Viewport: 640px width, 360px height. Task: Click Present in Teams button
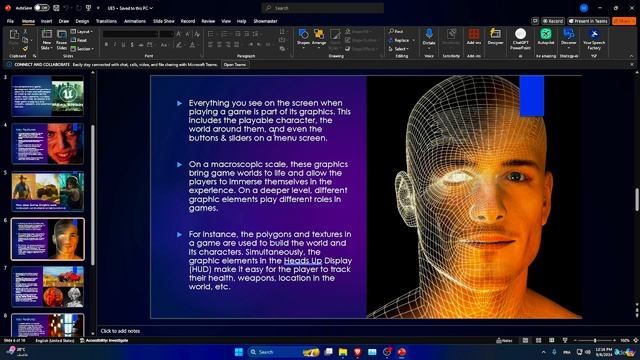588,21
